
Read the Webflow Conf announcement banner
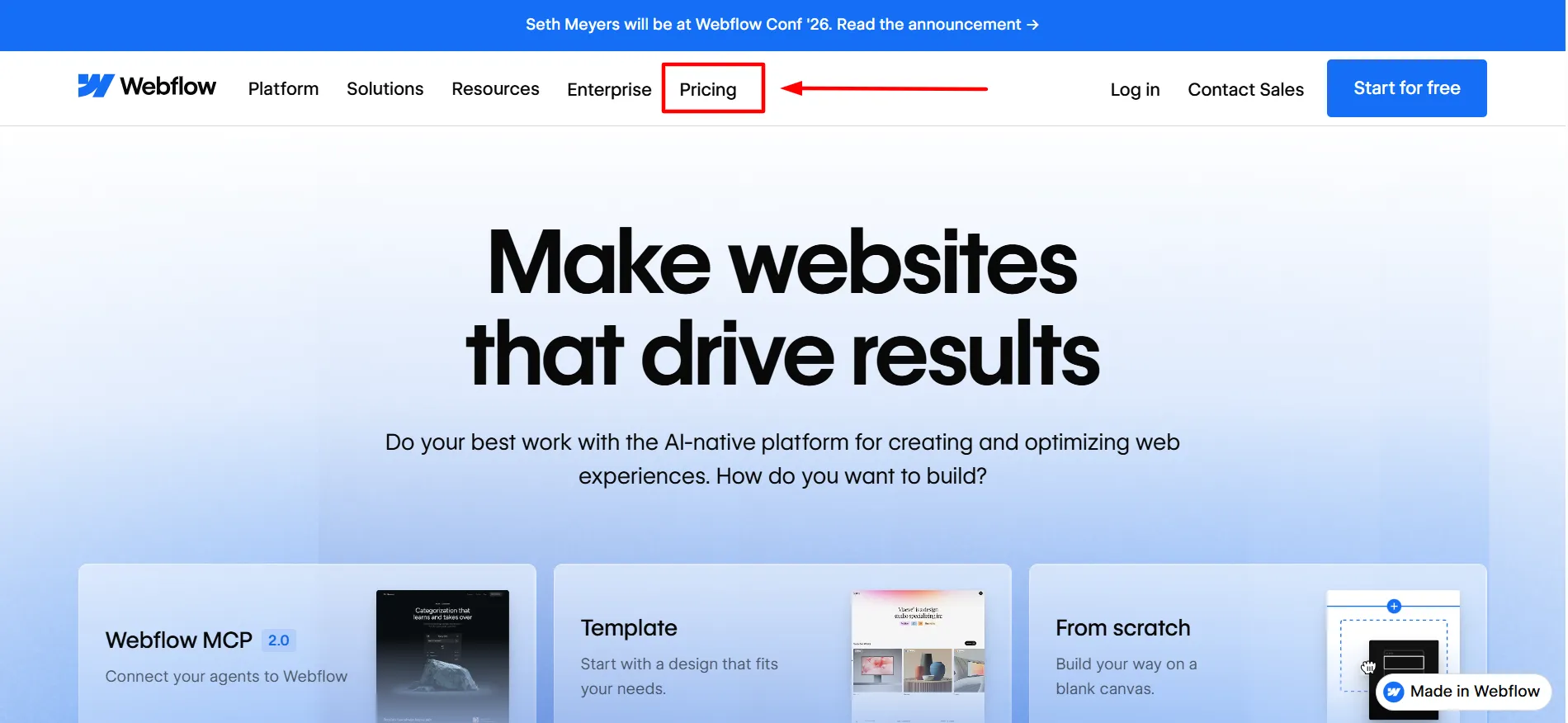pos(782,25)
